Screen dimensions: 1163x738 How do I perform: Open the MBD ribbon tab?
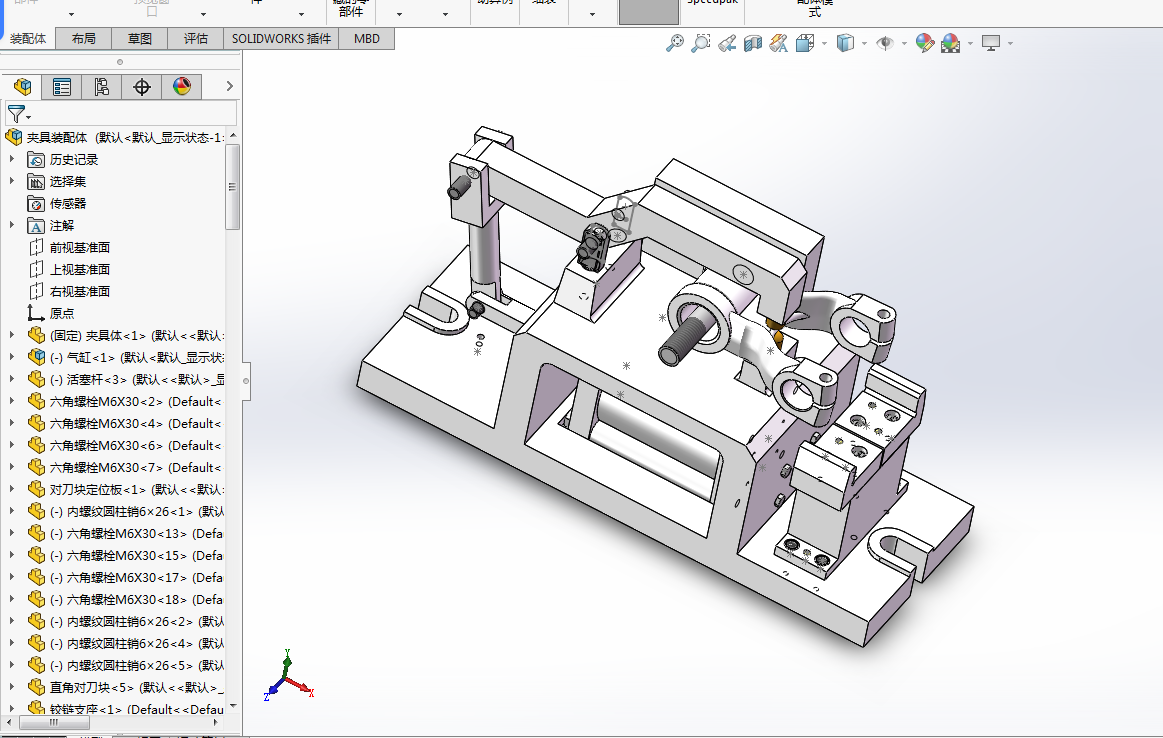pos(367,39)
